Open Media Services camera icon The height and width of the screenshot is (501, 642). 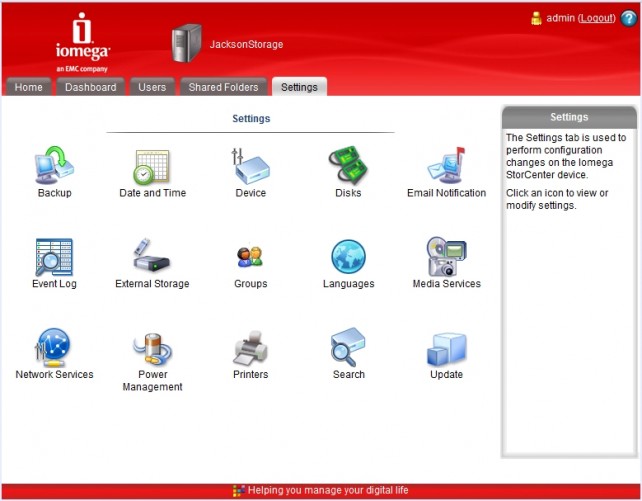[446, 257]
